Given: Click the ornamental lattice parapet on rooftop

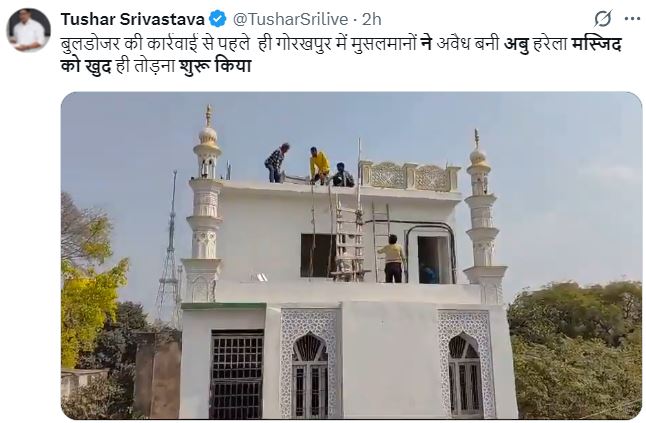Looking at the screenshot, I should click(x=409, y=176).
